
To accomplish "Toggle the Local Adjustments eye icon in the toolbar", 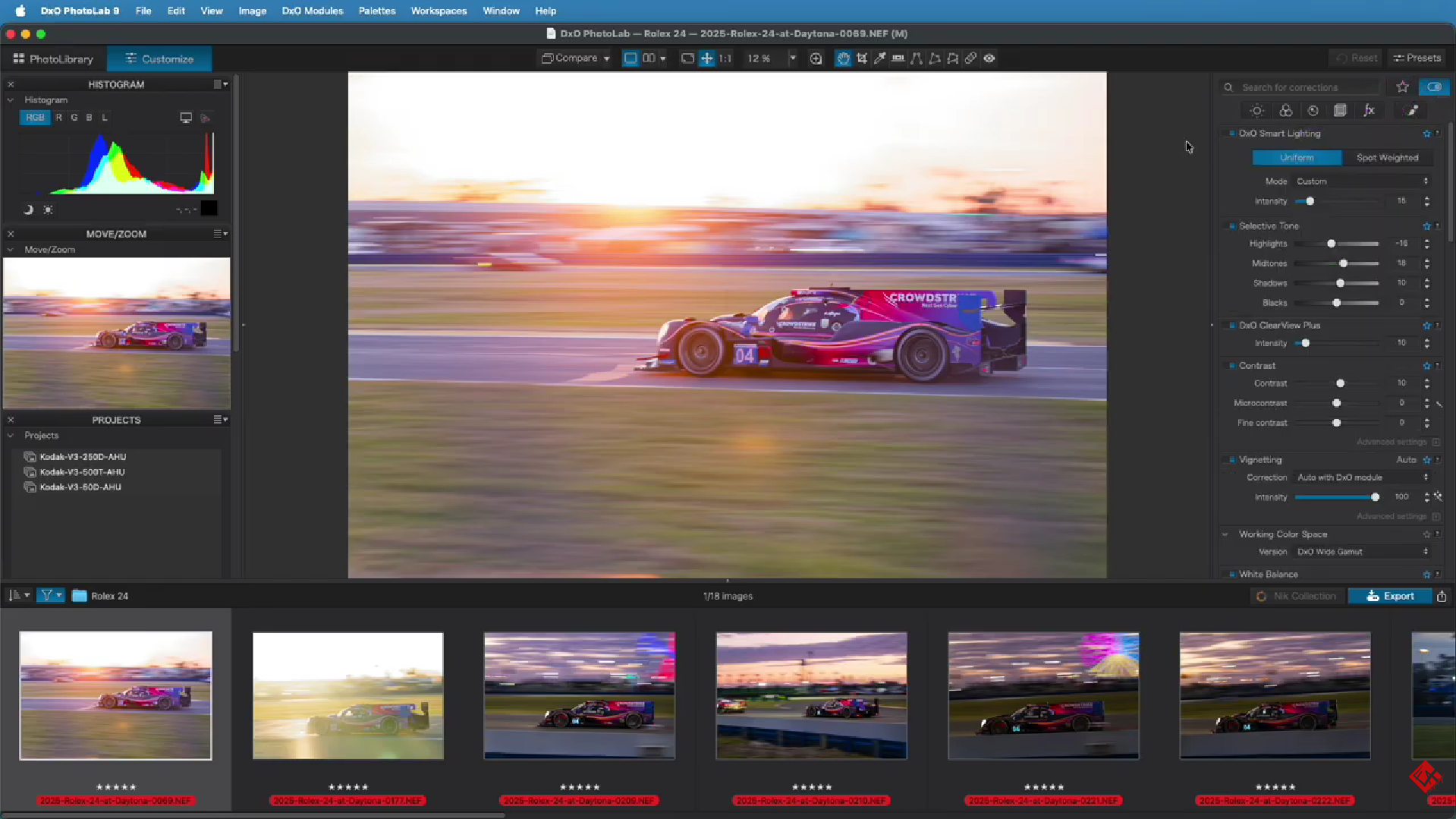I will coord(989,58).
